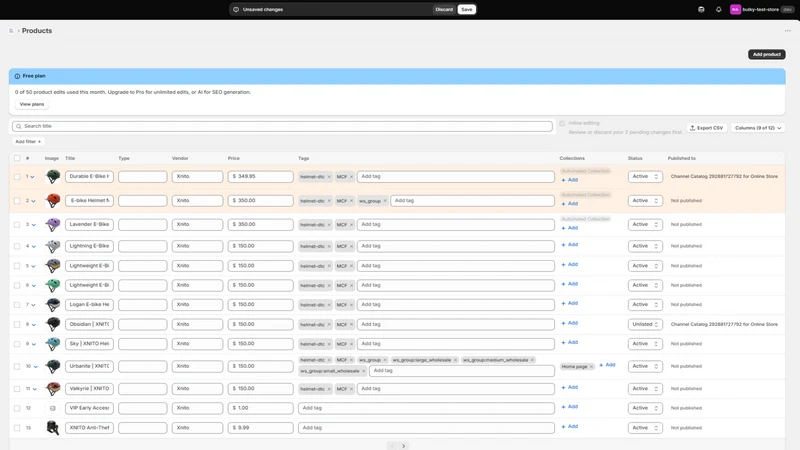This screenshot has width=800, height=450.
Task: Open the page more-actions ellipsis menu
Action: click(787, 31)
